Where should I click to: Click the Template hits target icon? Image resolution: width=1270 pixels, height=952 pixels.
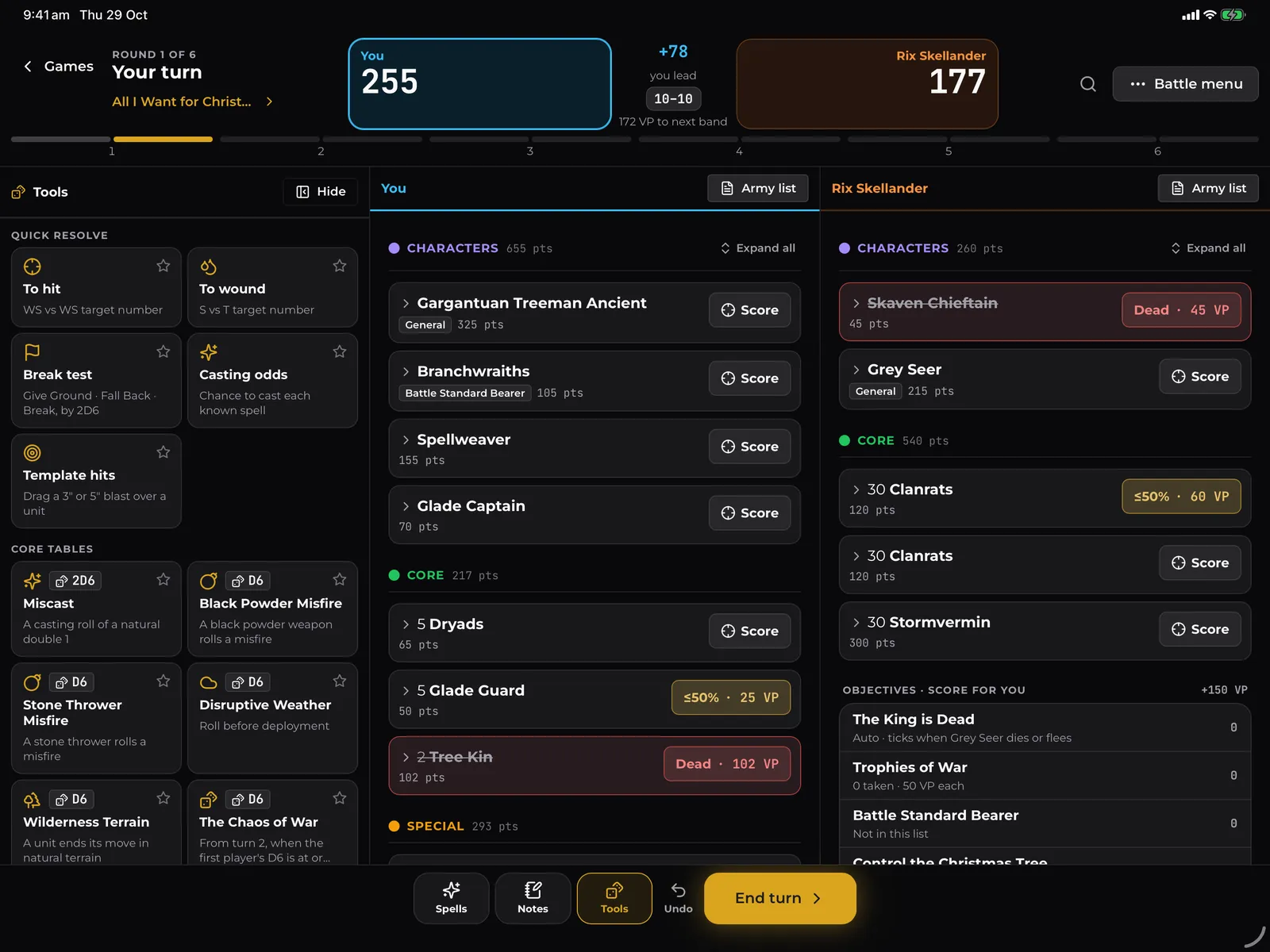pos(33,453)
